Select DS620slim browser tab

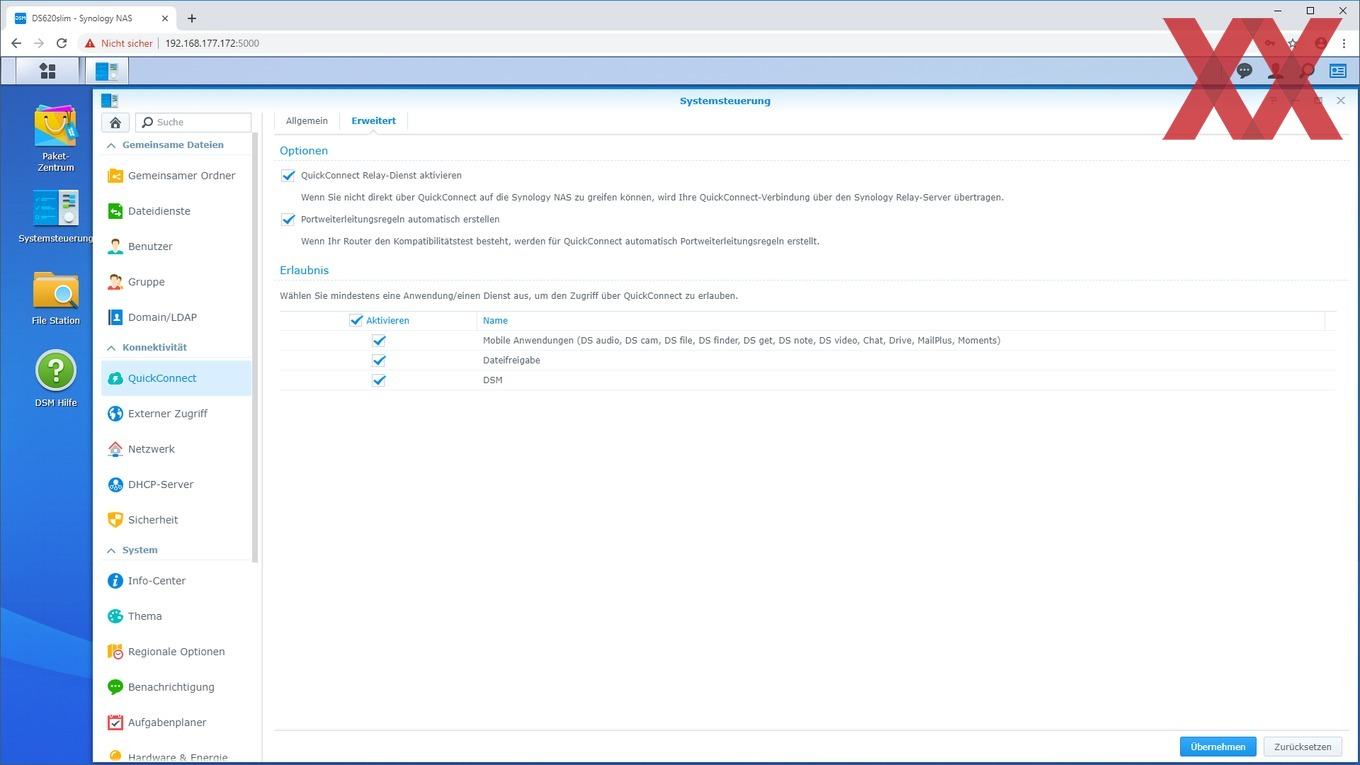coord(90,18)
